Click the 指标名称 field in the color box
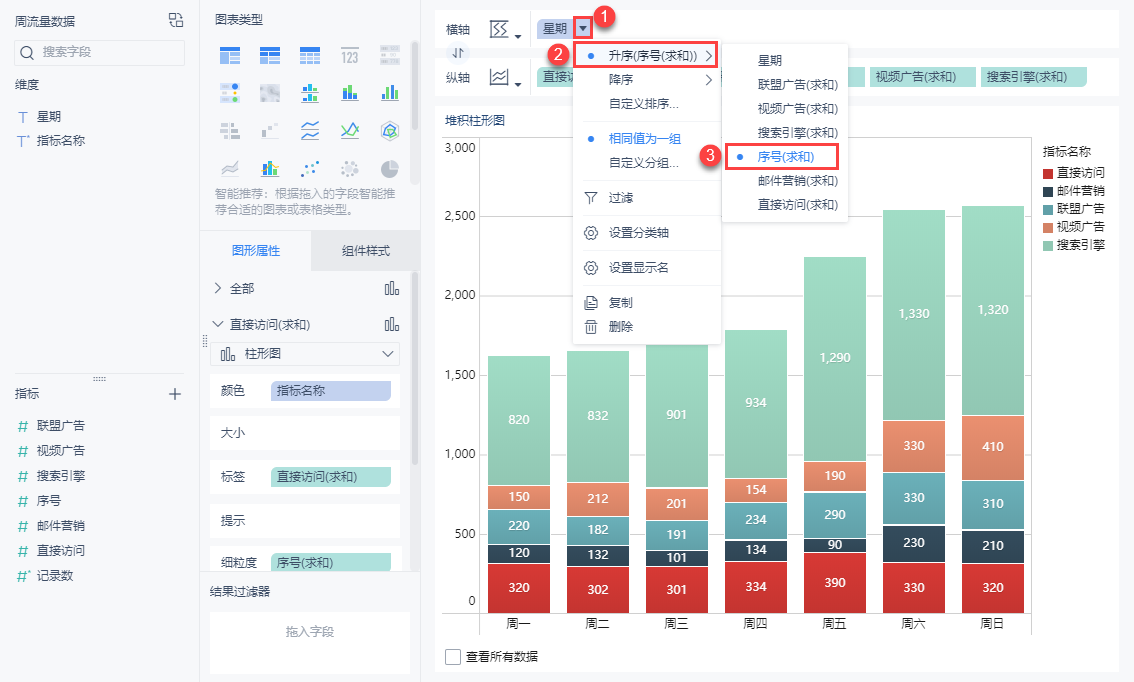 point(331,391)
